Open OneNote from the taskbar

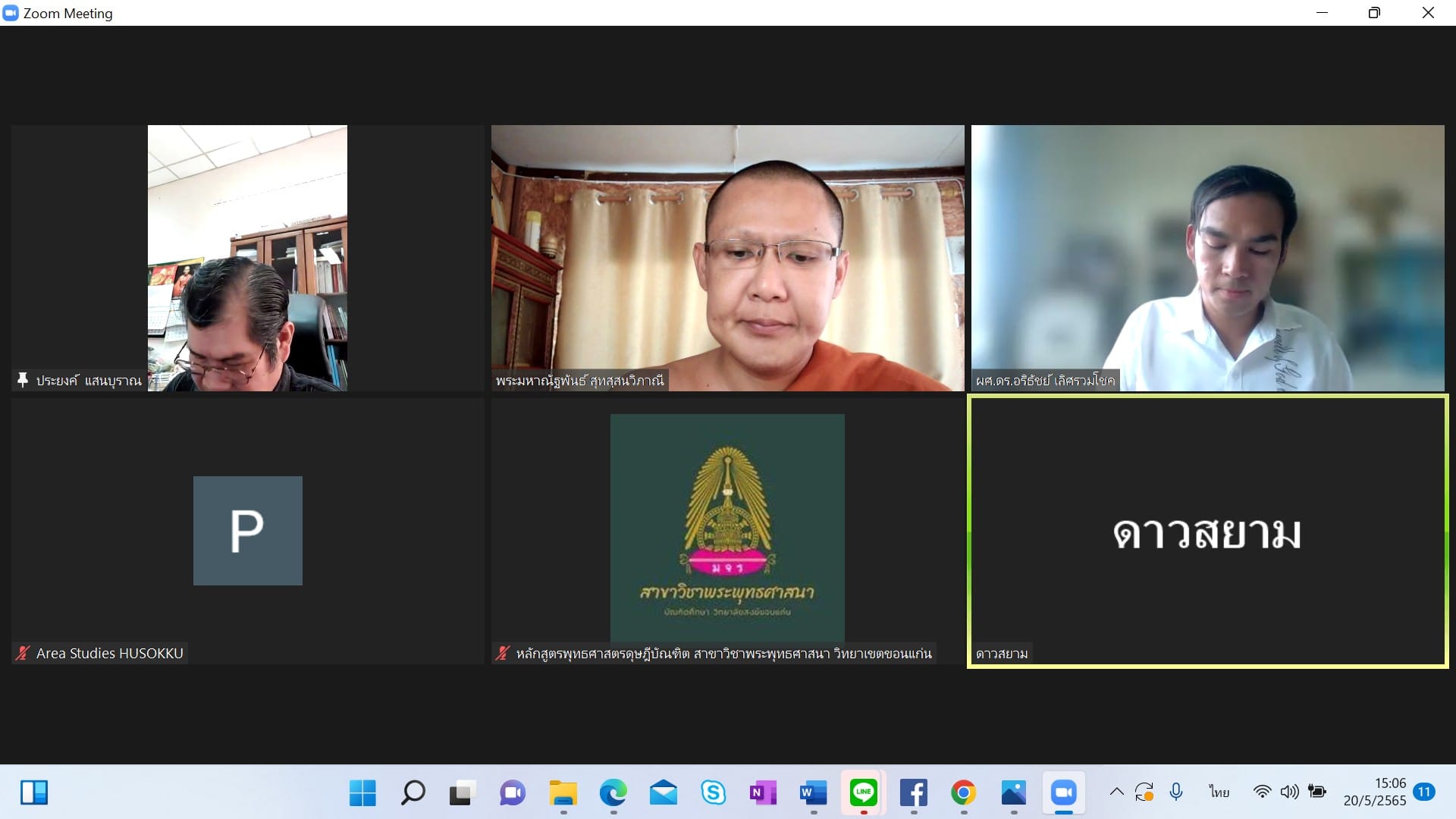coord(763,793)
